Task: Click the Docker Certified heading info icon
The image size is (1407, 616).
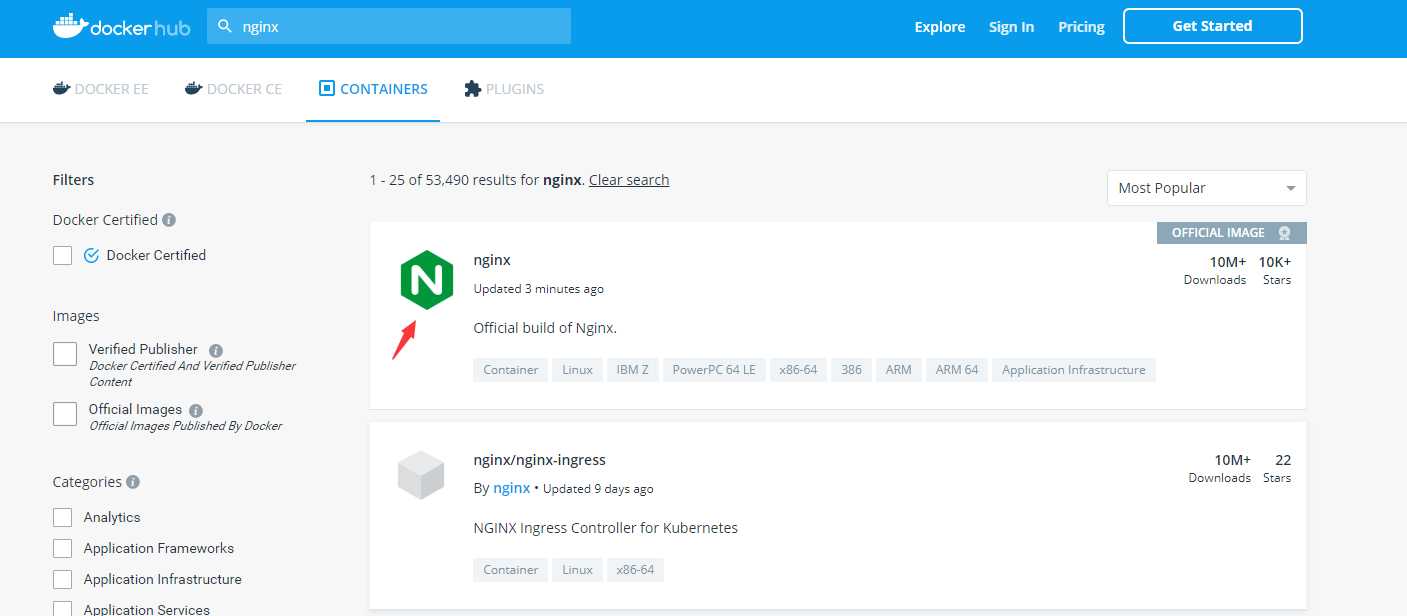Action: tap(169, 220)
